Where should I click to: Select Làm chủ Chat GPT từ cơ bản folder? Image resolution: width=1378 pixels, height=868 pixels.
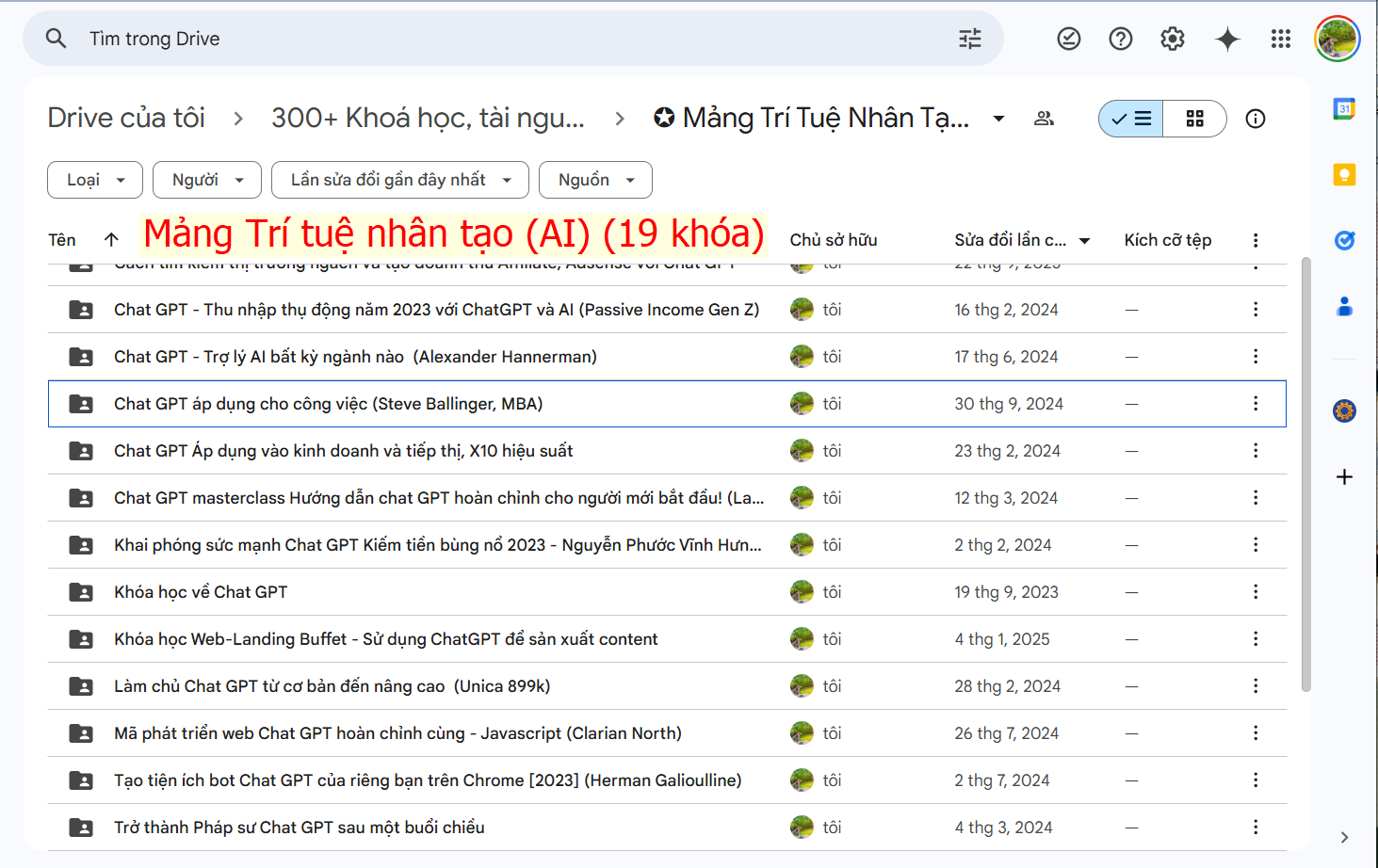coord(332,686)
